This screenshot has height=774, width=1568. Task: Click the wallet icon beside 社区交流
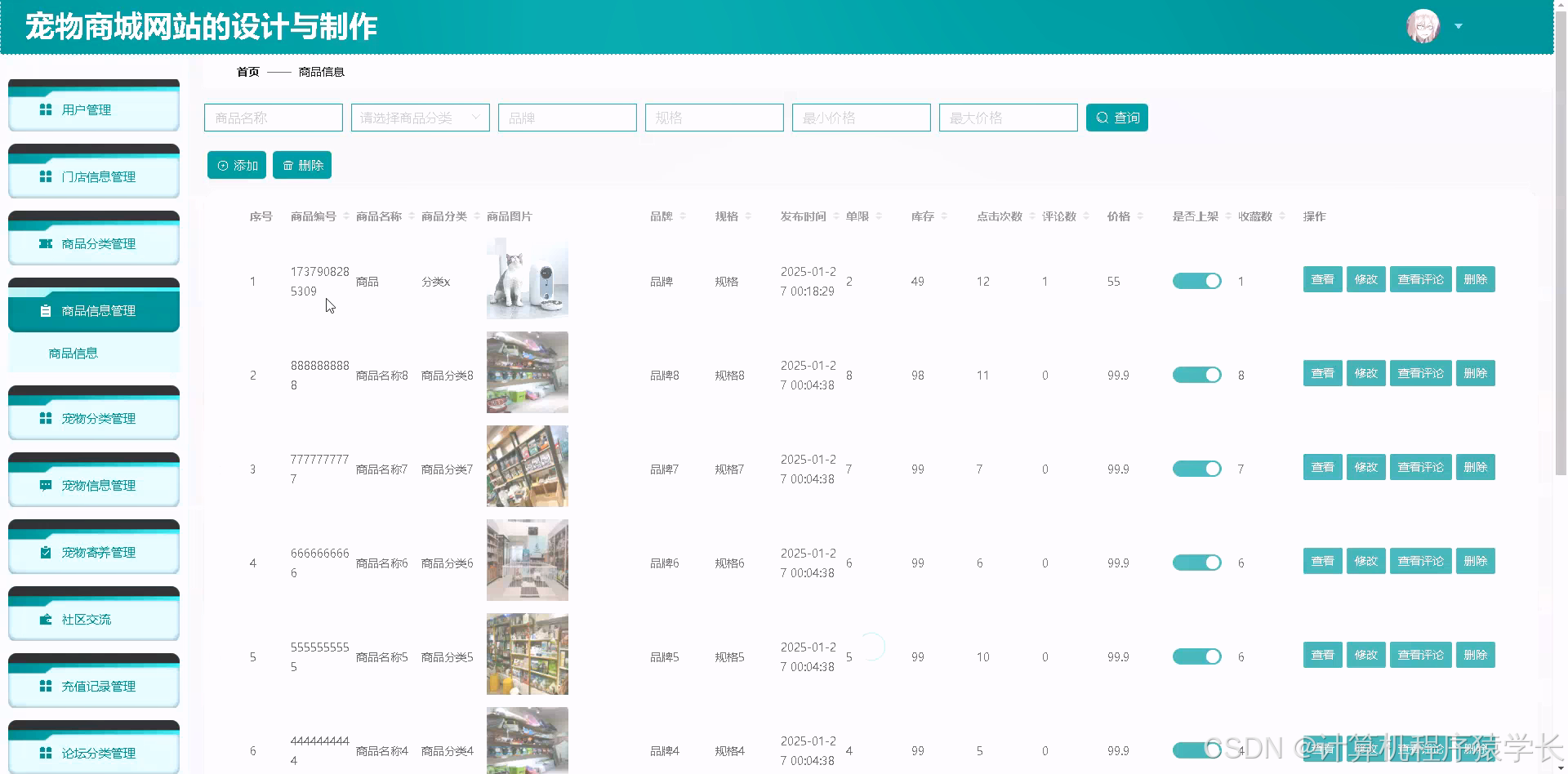[46, 619]
